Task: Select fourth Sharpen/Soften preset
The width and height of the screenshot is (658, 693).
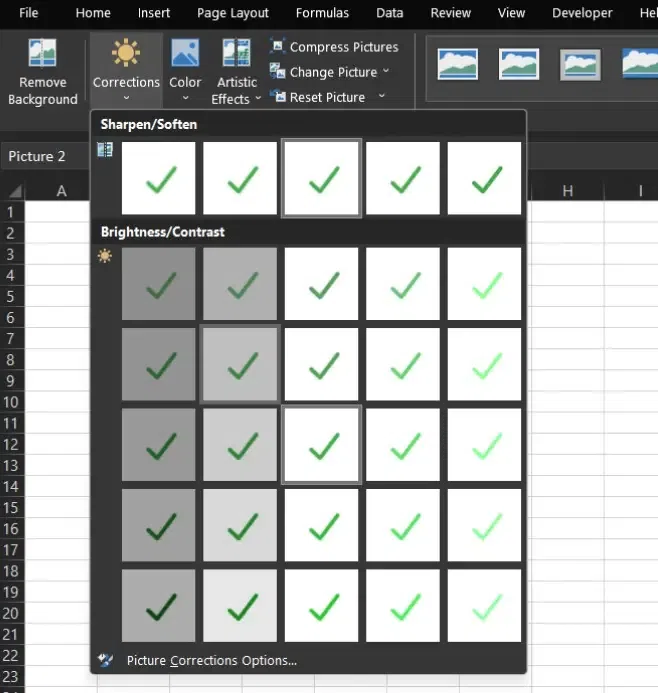Action: click(403, 178)
